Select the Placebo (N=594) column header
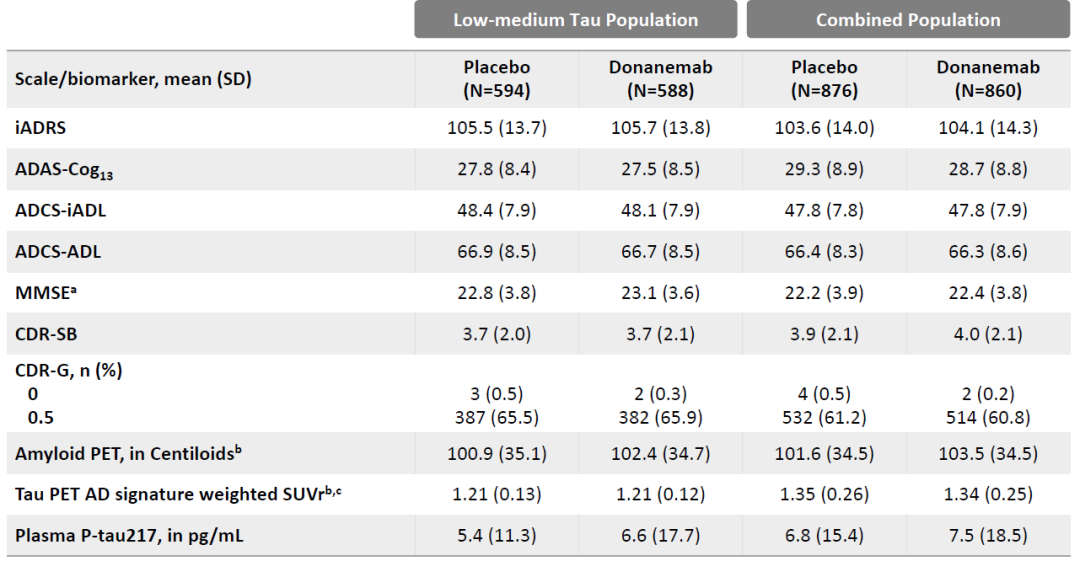The image size is (1080, 561). click(497, 79)
